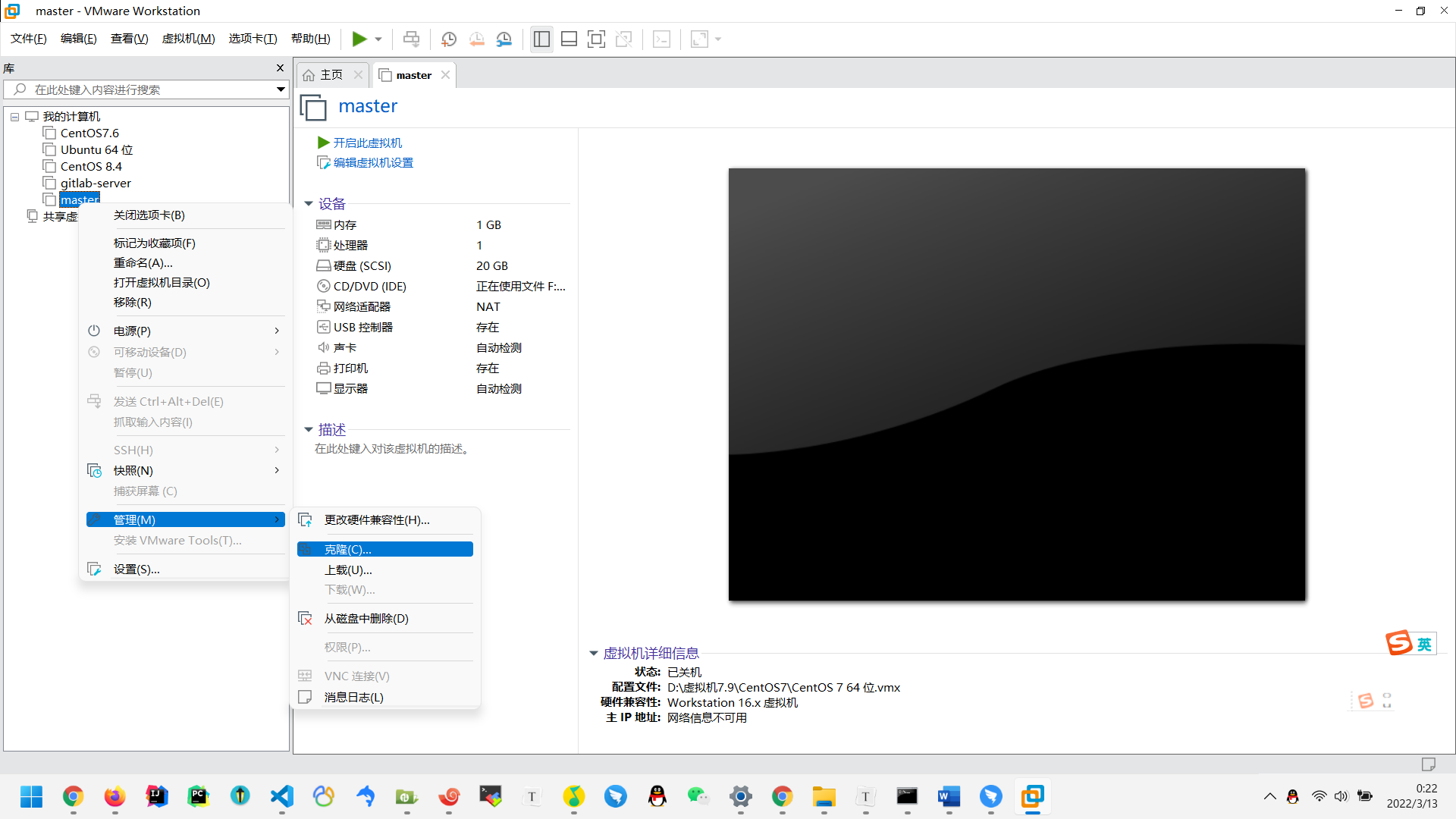
Task: Click the 硬盘 (SCSI) device row
Action: coord(441,266)
